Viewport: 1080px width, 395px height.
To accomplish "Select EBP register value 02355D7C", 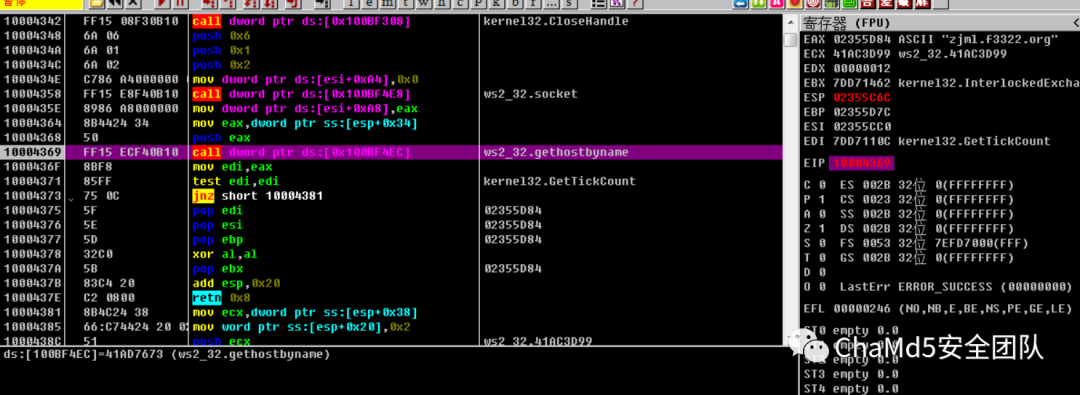I will [x=861, y=112].
